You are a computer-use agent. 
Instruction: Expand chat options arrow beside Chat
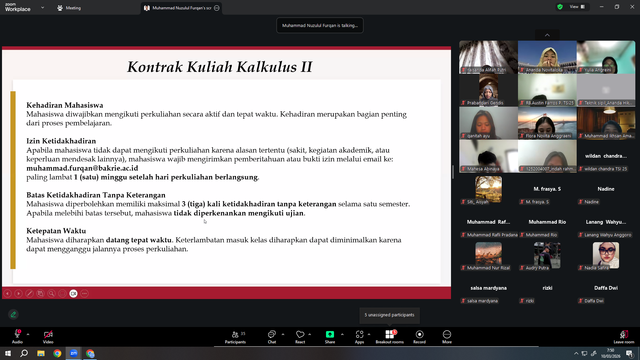tap(283, 334)
